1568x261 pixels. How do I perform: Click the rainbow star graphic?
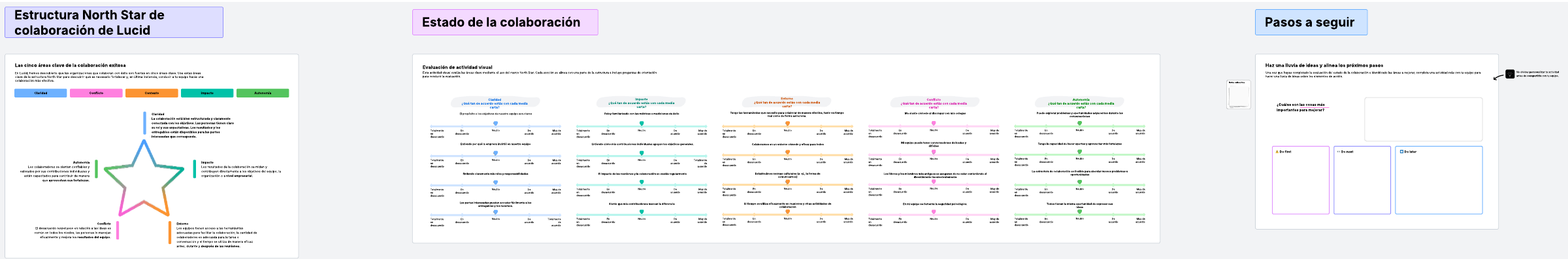[144, 179]
